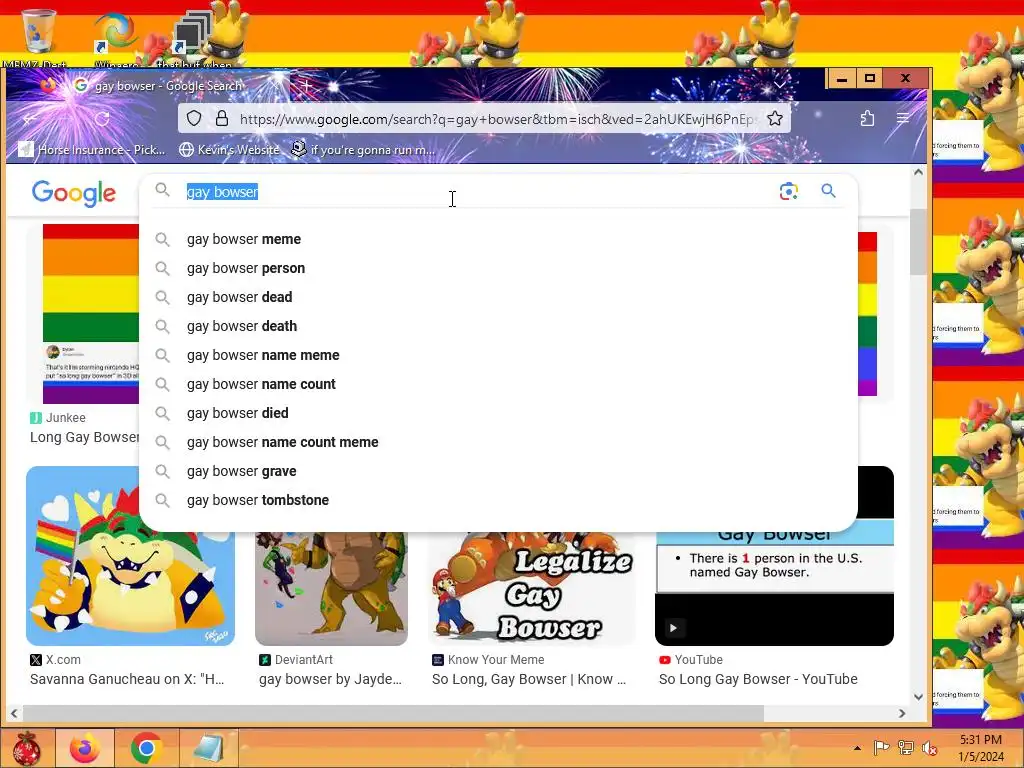Click So Long, Gay Bowser | Know ... title
1024x768 pixels.
click(529, 679)
